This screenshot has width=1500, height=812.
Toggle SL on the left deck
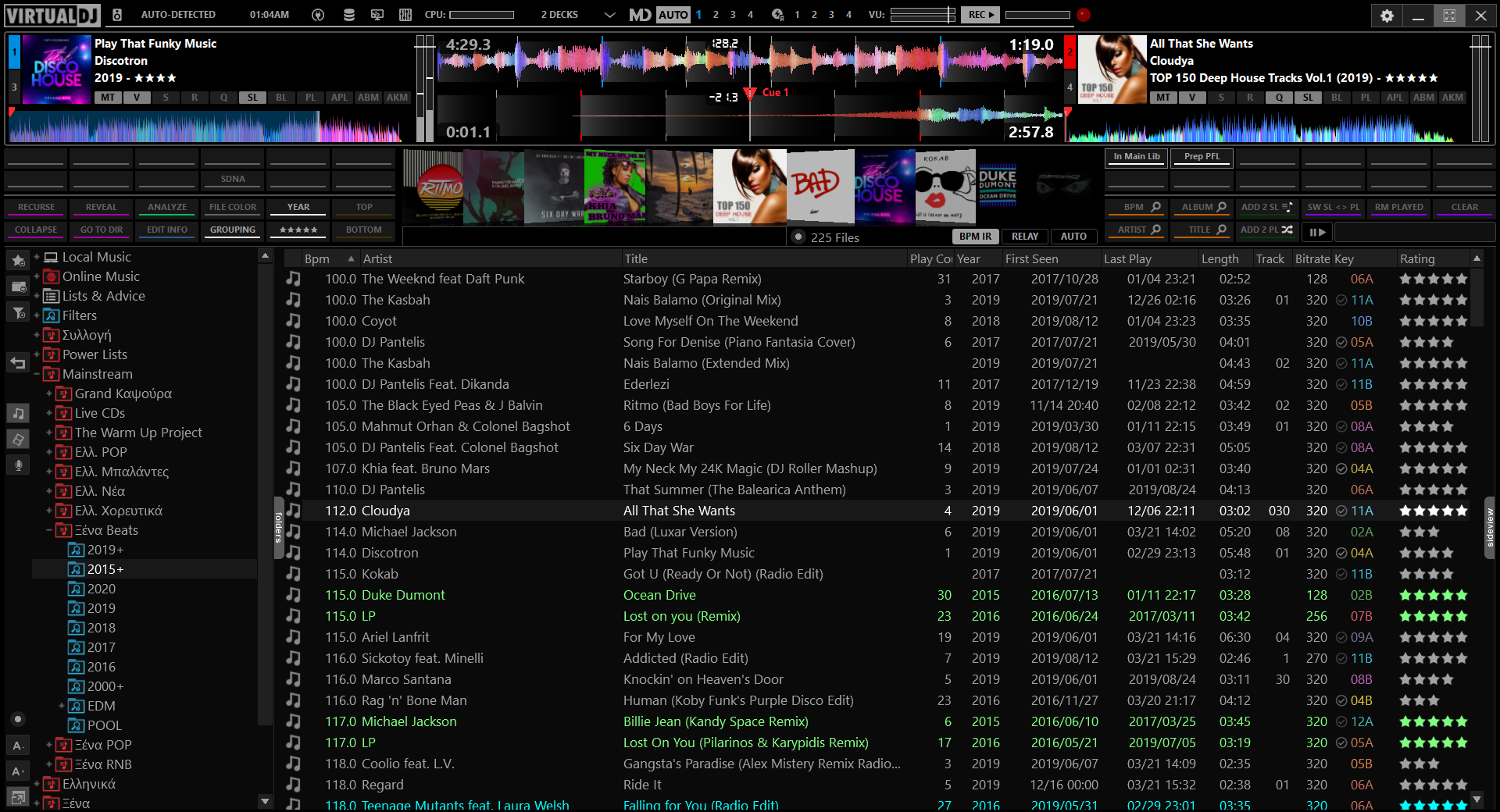coord(252,98)
